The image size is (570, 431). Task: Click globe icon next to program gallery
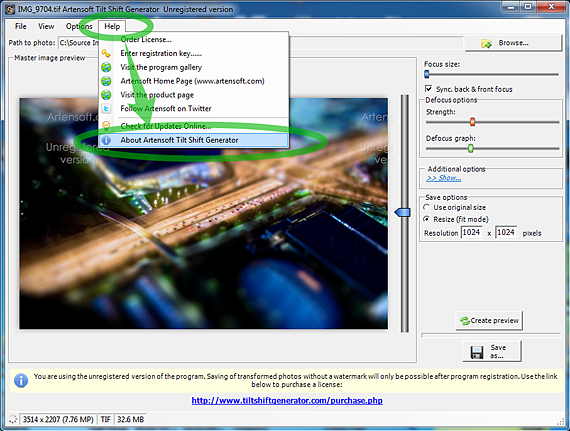[x=106, y=67]
